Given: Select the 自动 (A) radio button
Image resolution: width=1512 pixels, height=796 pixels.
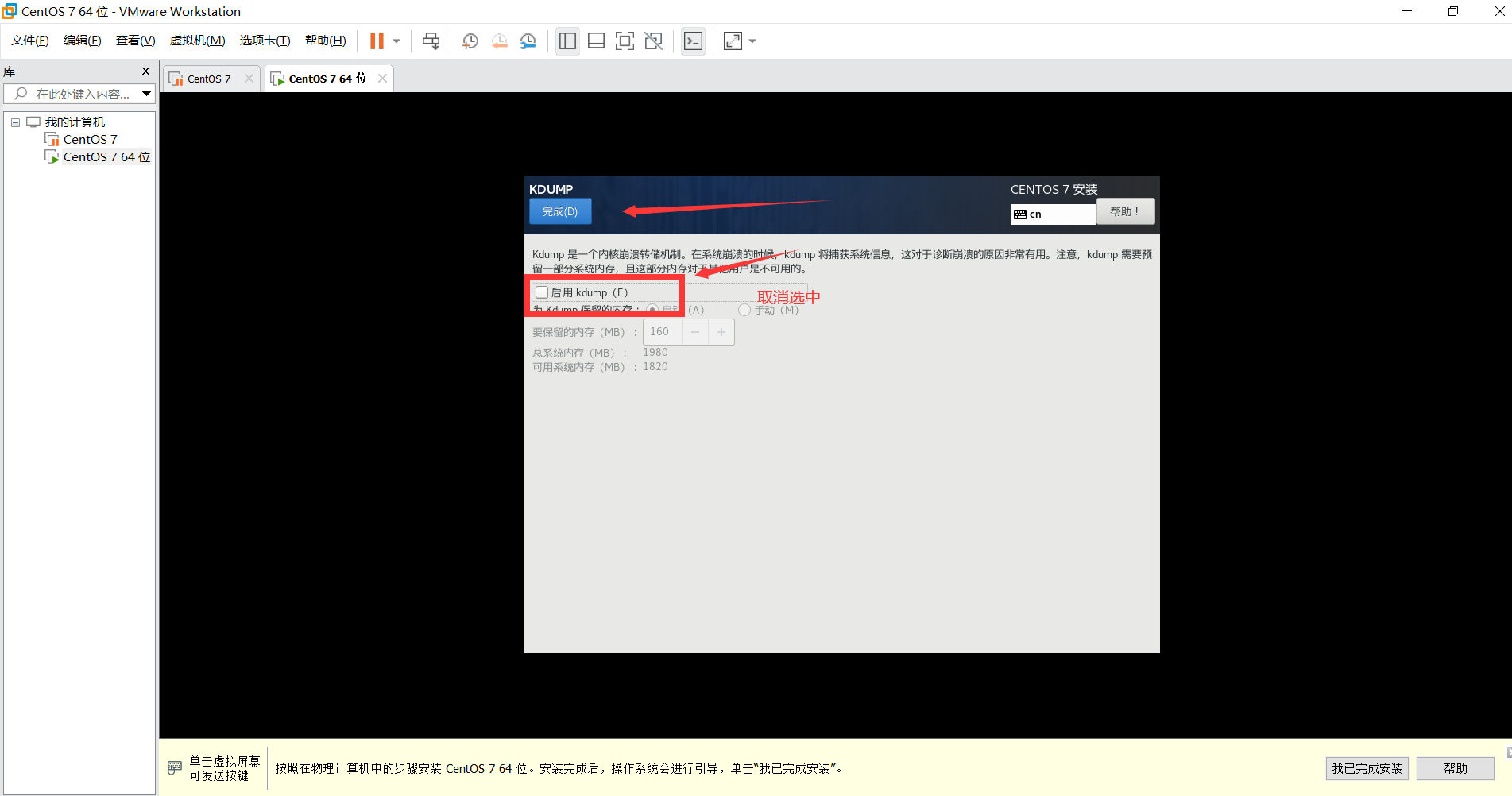Looking at the screenshot, I should tap(652, 310).
